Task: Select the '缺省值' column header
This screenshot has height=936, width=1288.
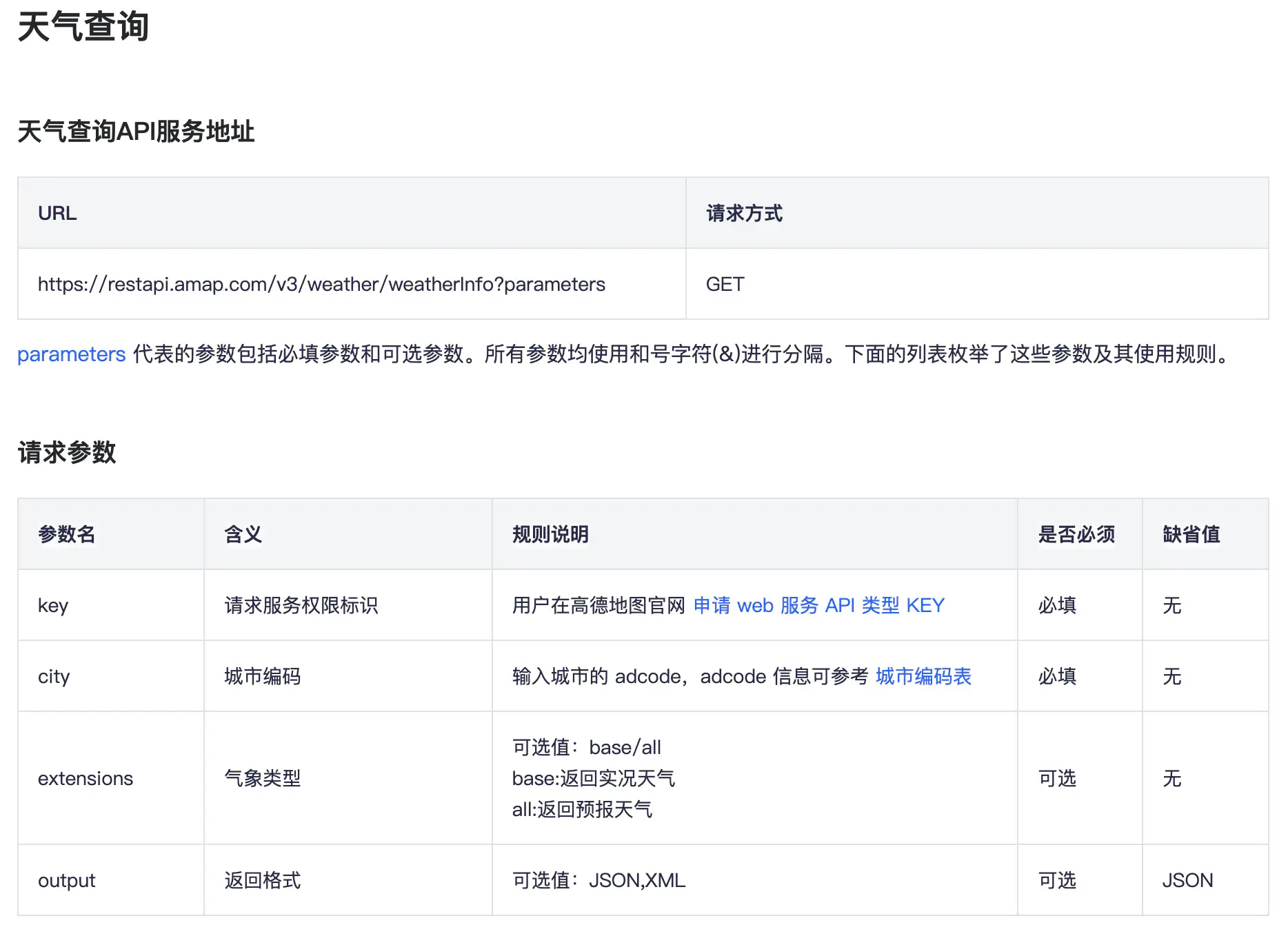Action: [x=1205, y=534]
